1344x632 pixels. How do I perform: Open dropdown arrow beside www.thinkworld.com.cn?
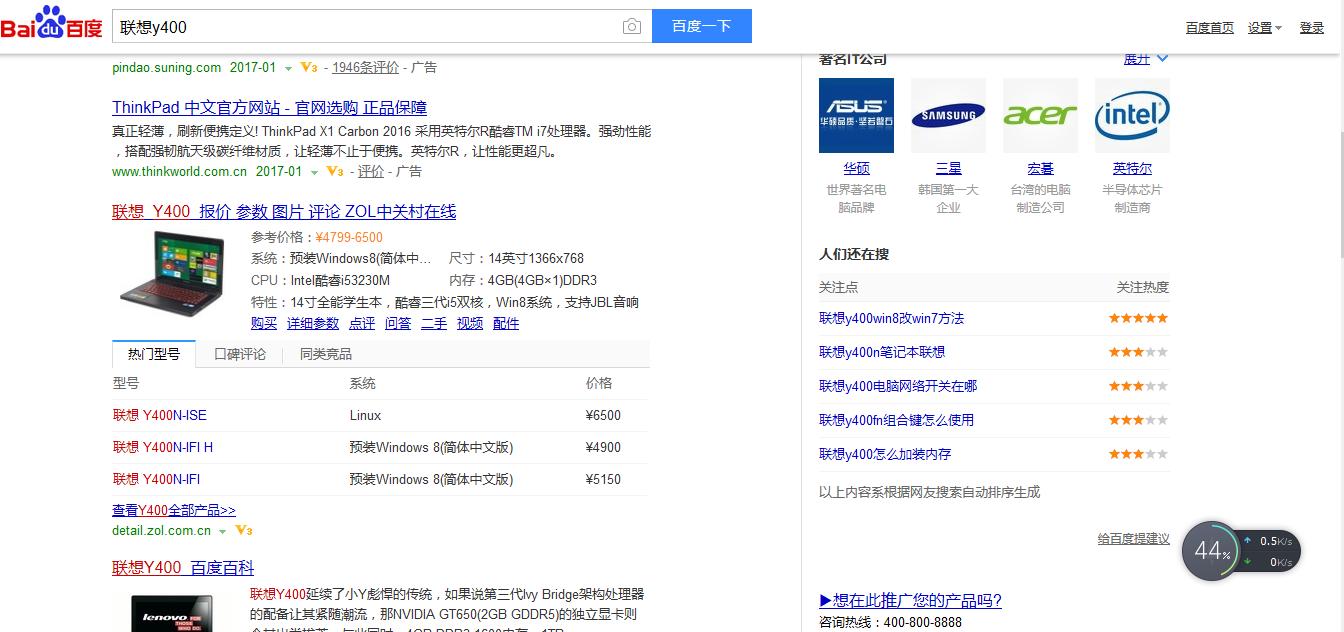coord(314,173)
